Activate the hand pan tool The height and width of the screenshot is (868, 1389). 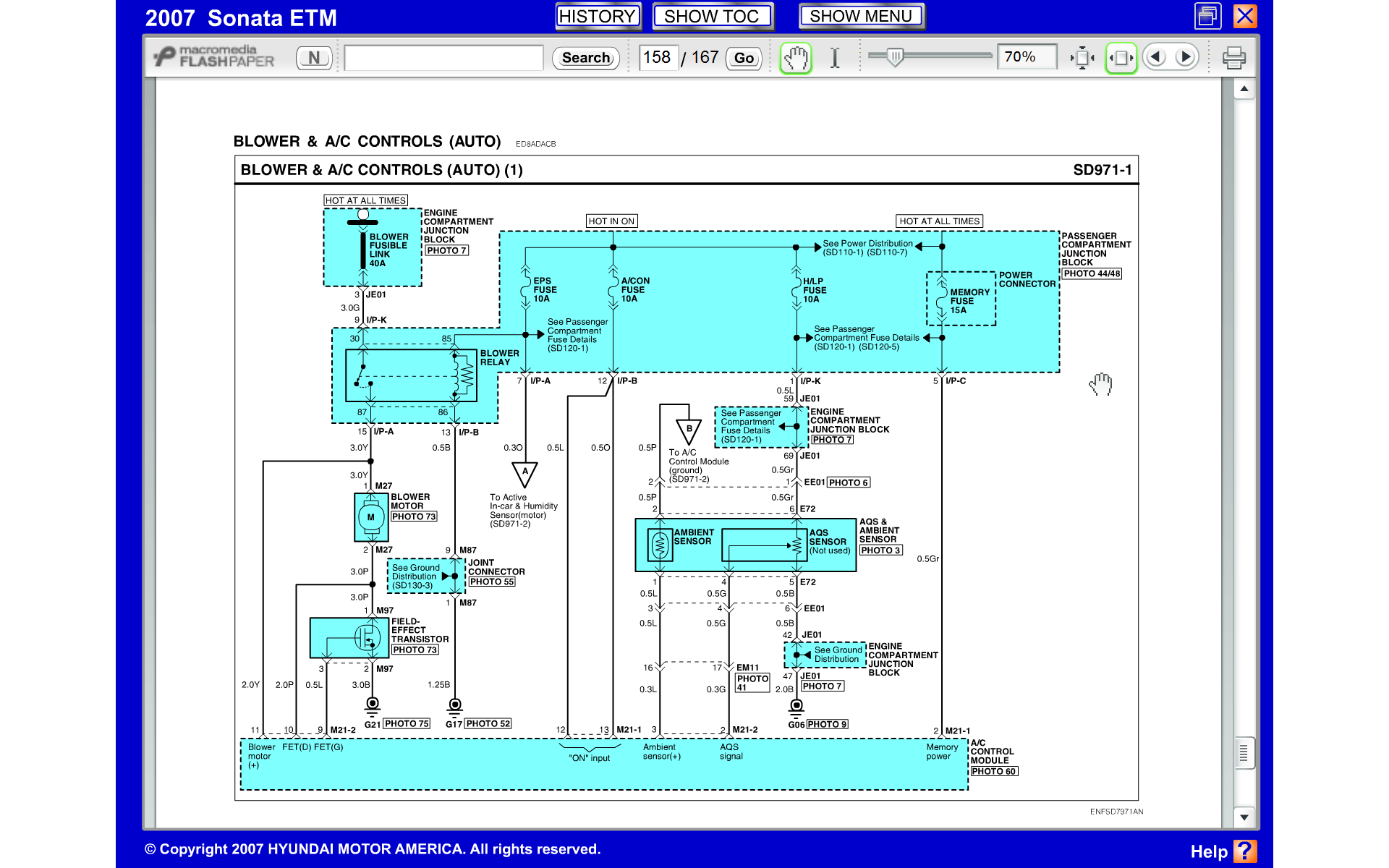[796, 57]
